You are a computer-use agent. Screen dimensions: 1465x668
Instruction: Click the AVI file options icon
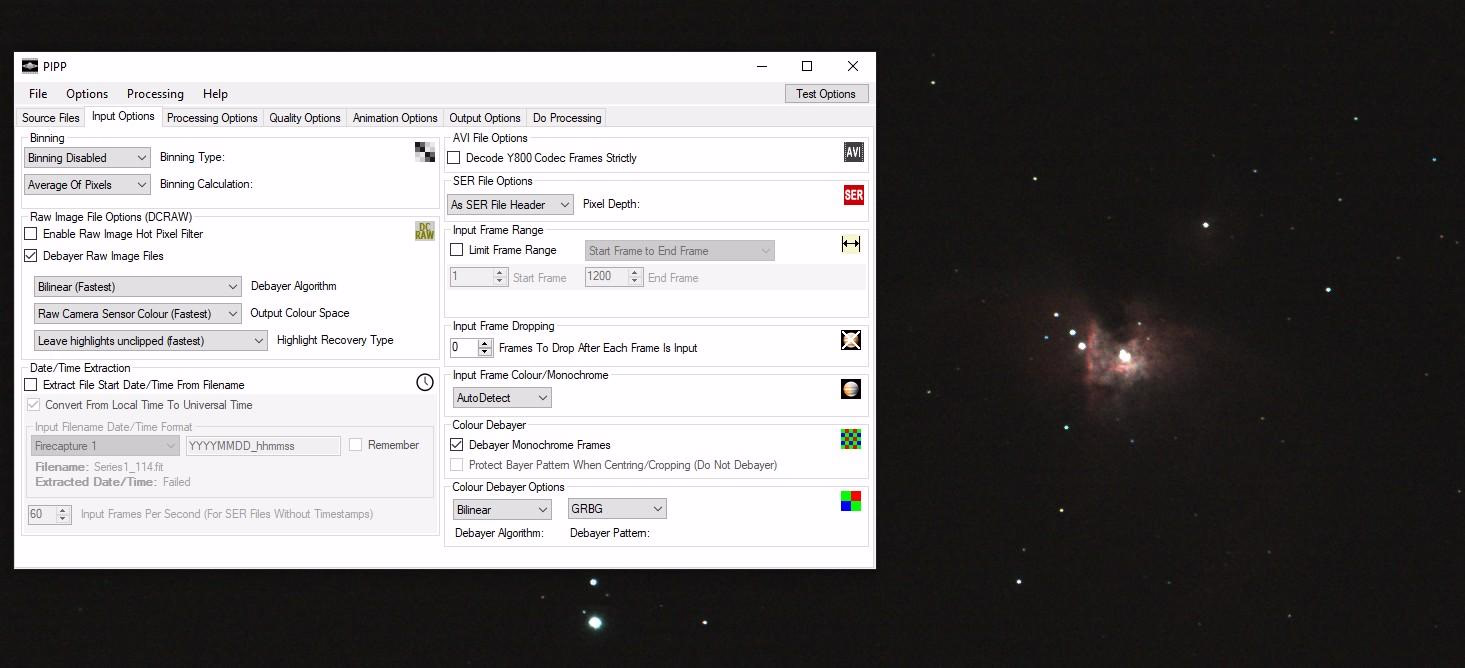click(853, 152)
